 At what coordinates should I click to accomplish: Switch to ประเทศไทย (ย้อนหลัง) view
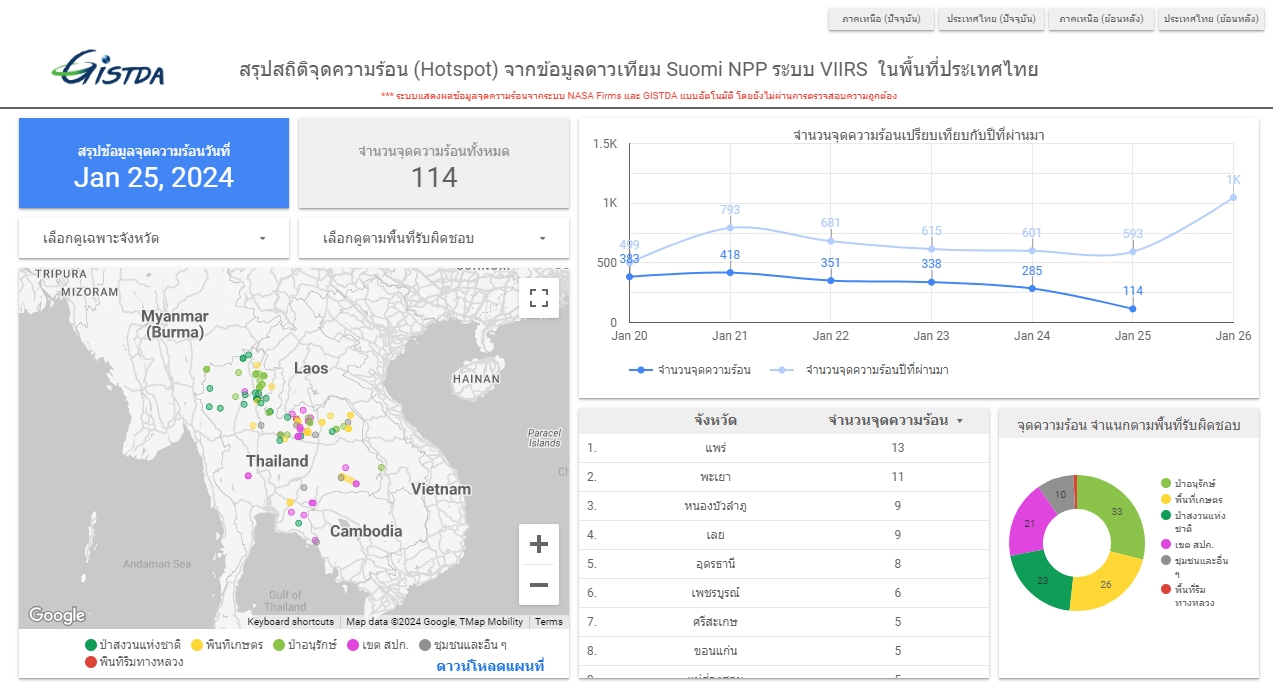point(1210,19)
